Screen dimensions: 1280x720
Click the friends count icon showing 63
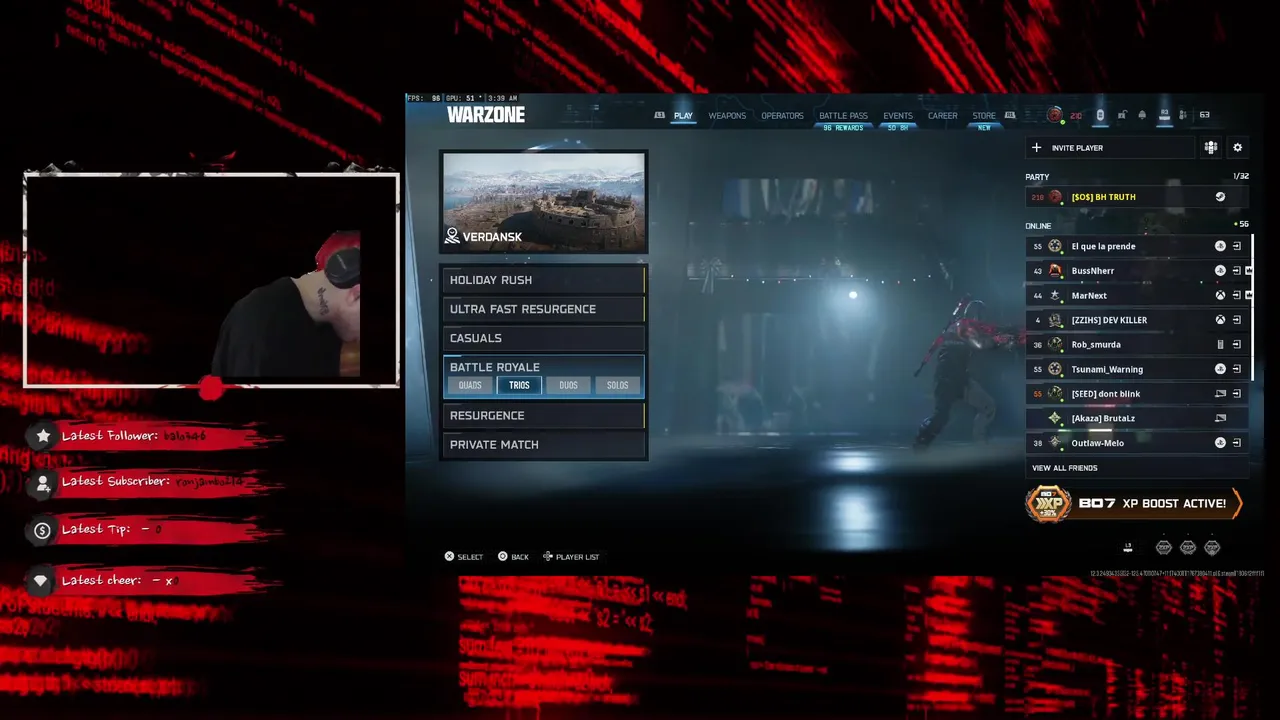point(1184,115)
